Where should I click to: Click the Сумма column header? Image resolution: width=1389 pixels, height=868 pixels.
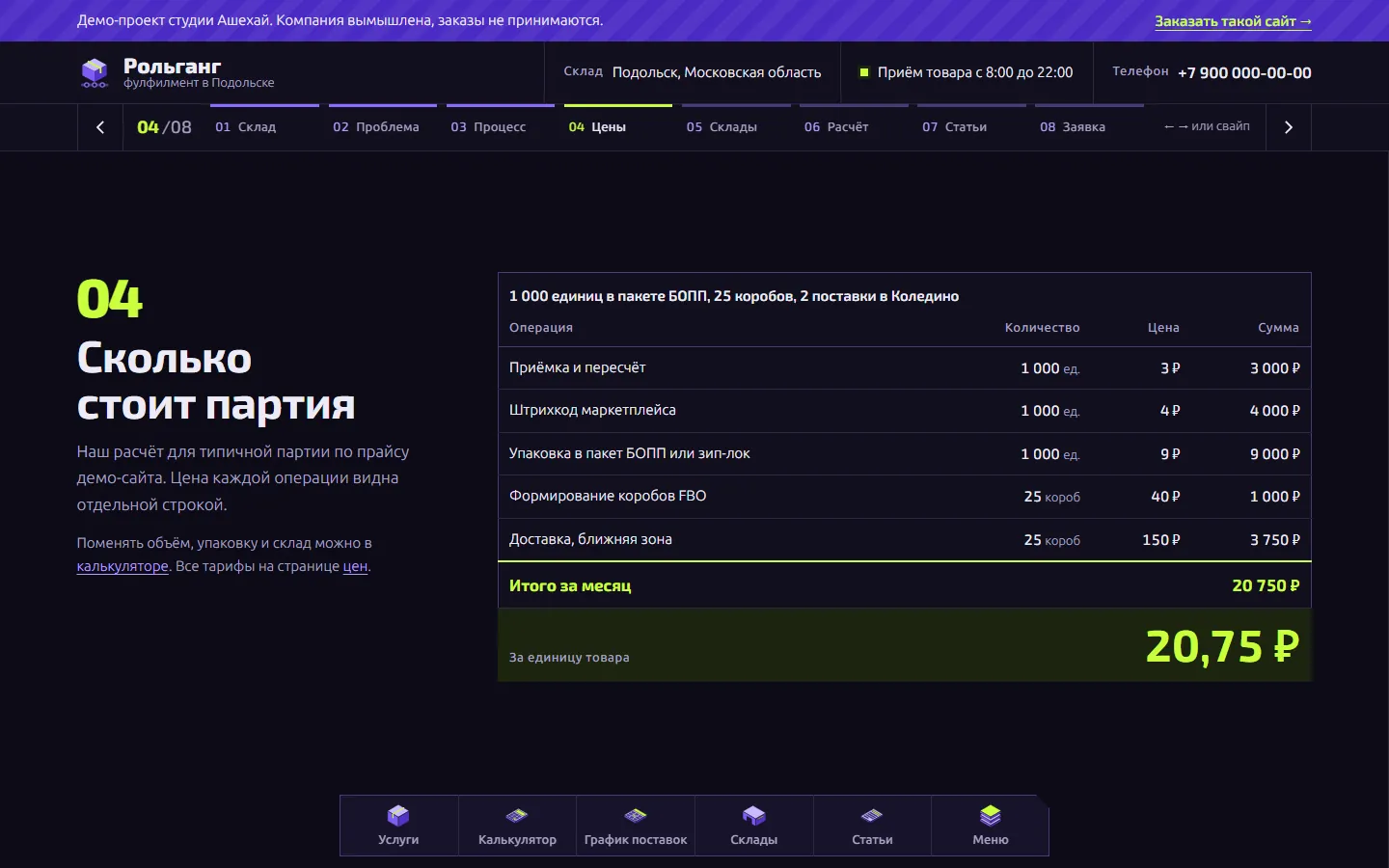[x=1278, y=328]
